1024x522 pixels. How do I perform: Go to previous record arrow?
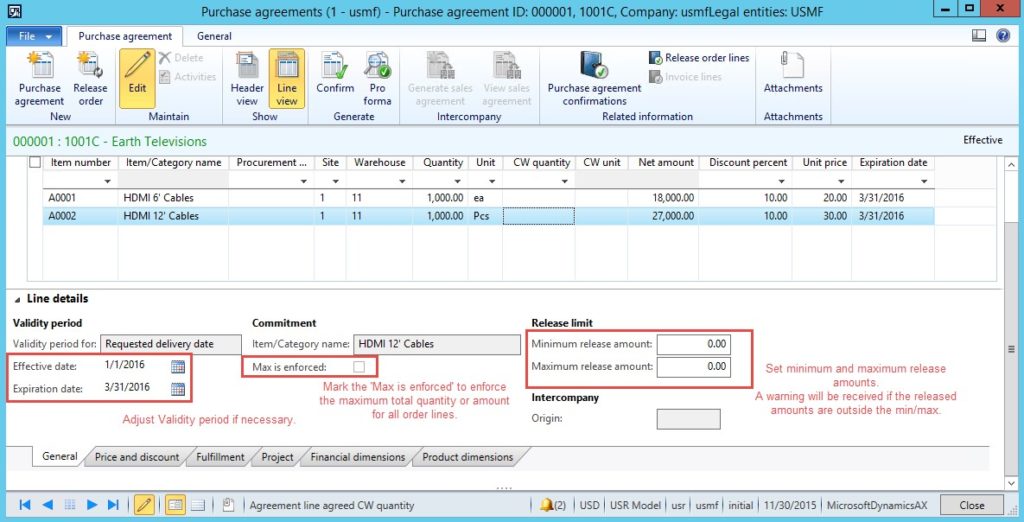[x=47, y=504]
